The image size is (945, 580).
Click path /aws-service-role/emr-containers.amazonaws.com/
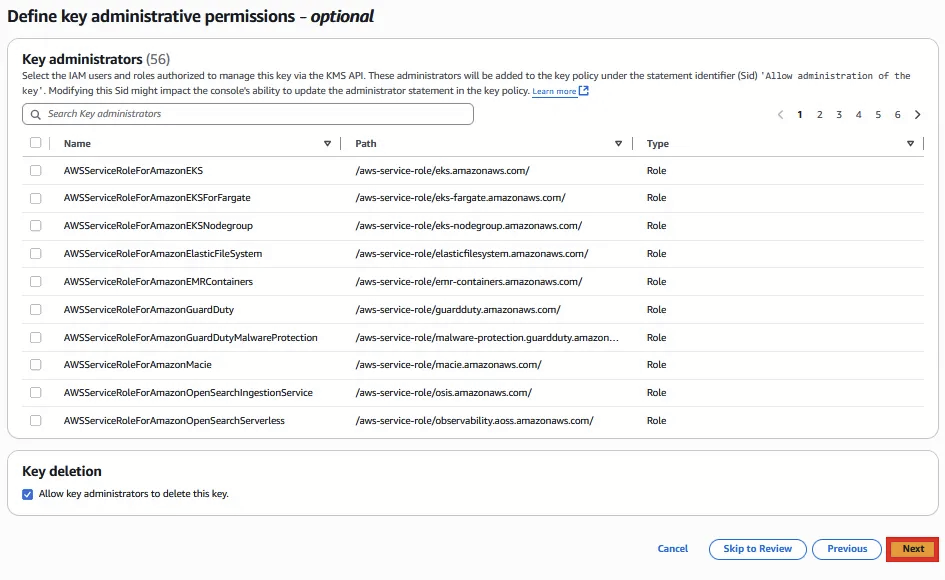point(468,282)
